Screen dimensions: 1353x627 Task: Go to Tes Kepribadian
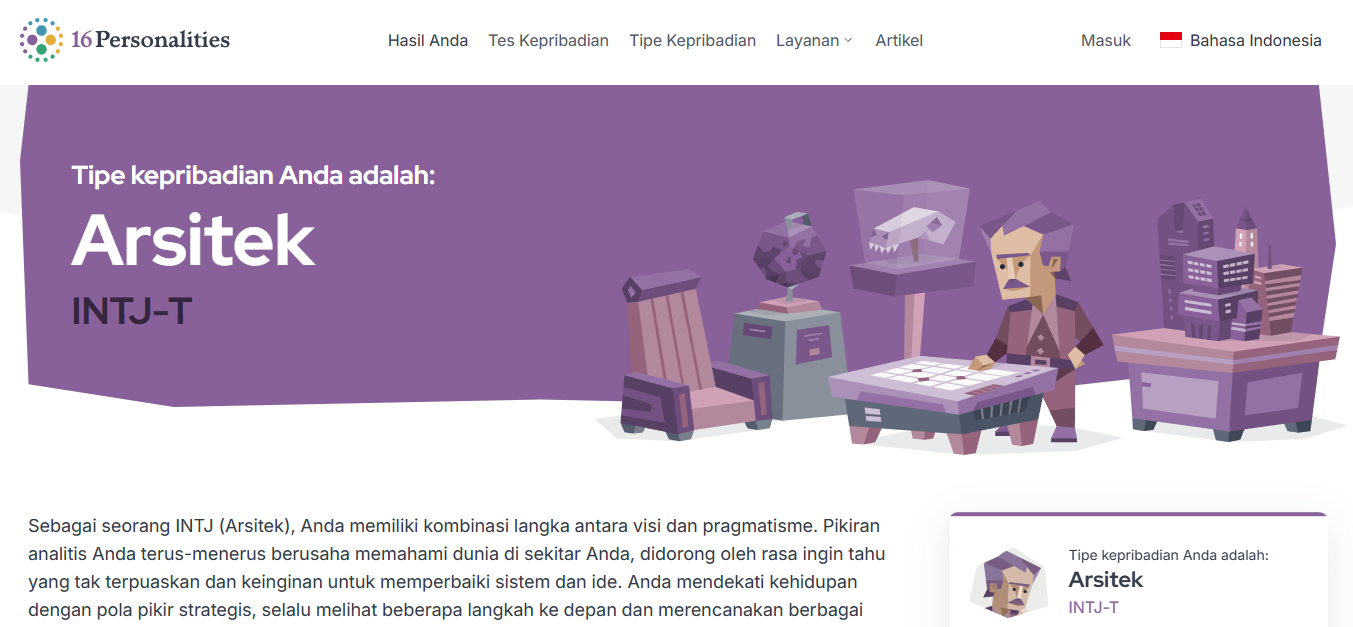click(548, 40)
